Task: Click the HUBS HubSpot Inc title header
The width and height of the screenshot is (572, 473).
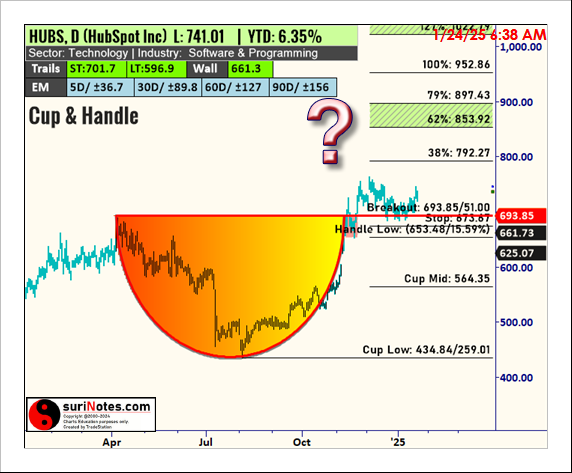Action: coord(192,36)
